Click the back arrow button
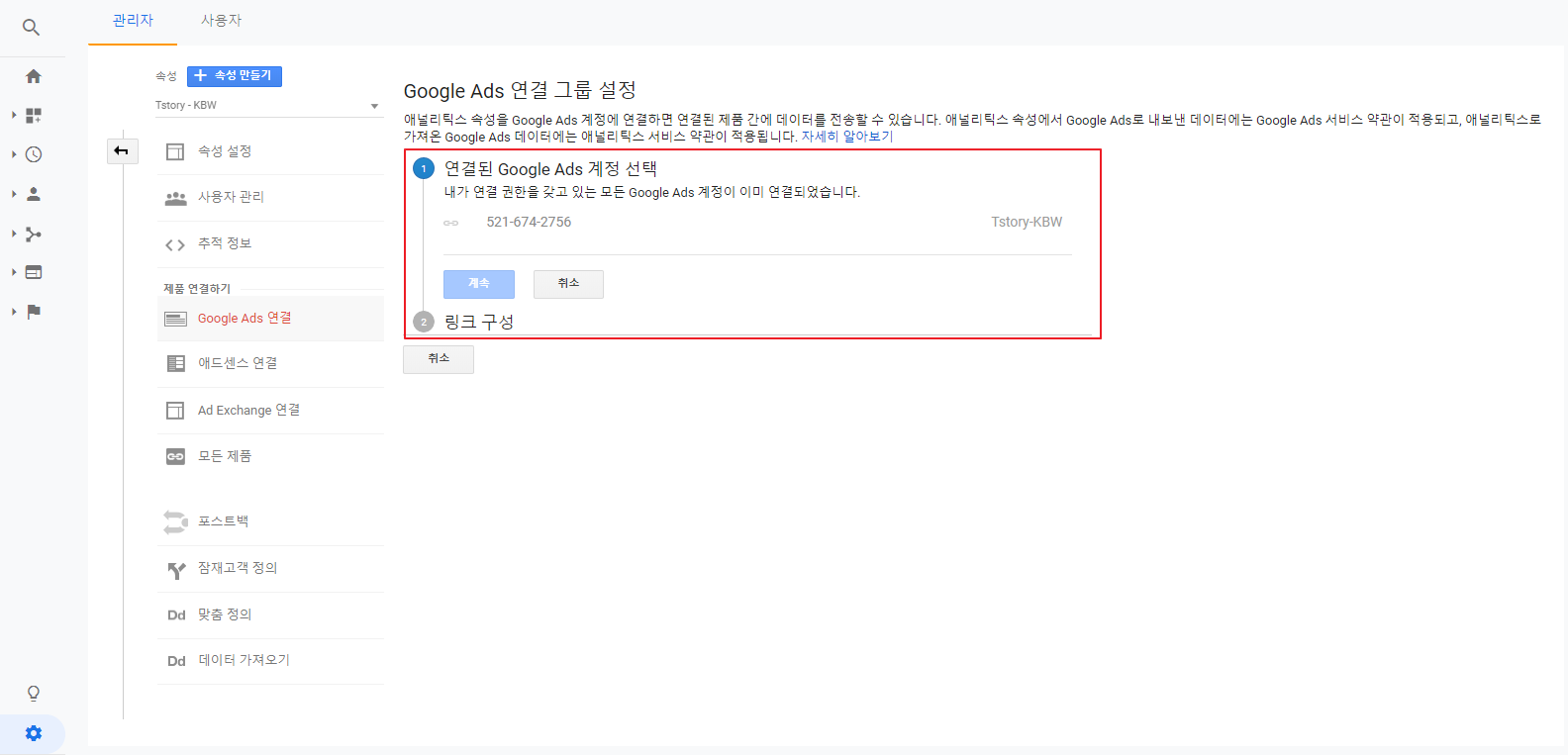Viewport: 1568px width, 755px height. pyautogui.click(x=121, y=150)
